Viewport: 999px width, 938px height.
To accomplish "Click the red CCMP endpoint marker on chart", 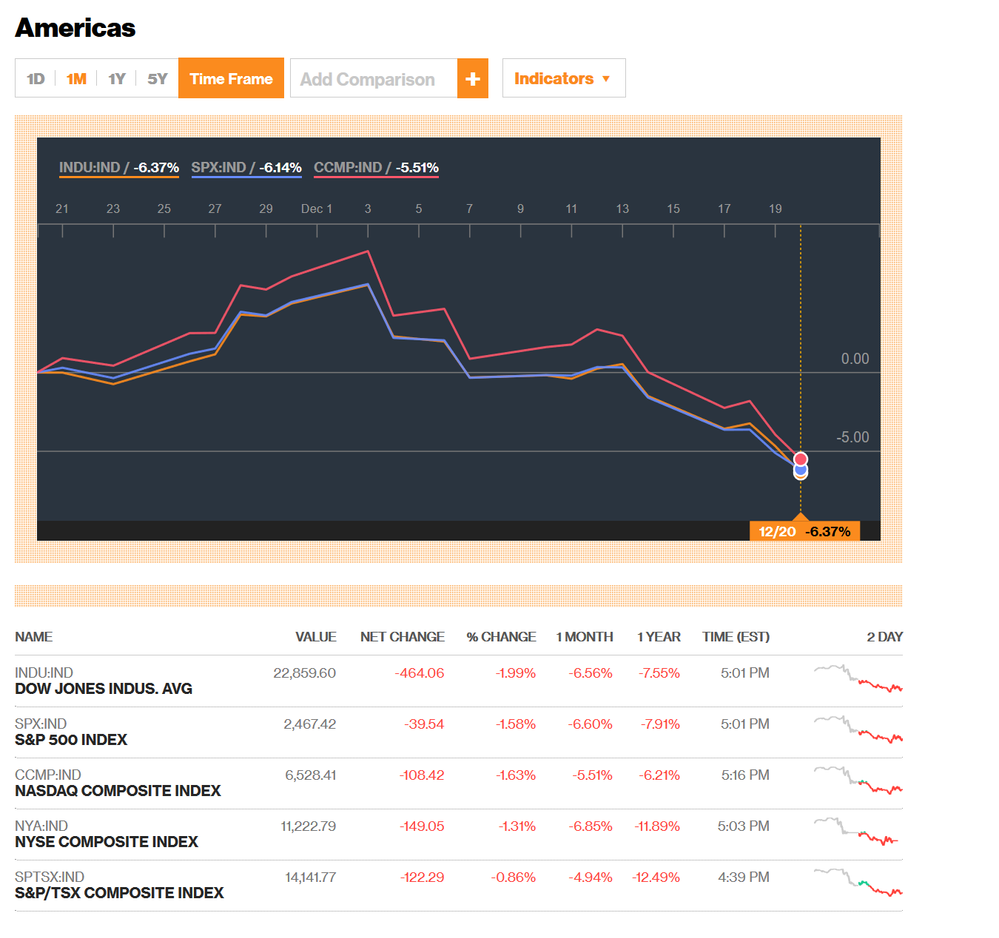I will [800, 459].
